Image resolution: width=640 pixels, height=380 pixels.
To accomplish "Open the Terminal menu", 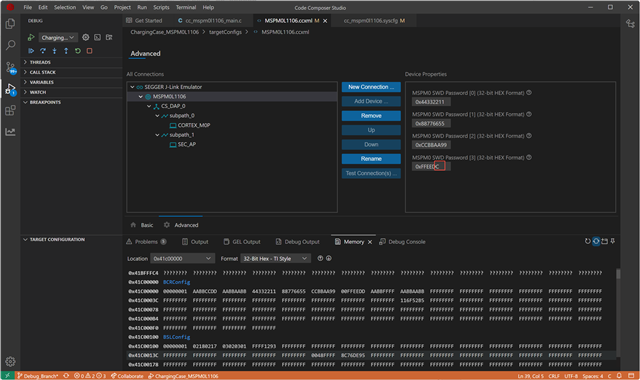I will click(186, 7).
